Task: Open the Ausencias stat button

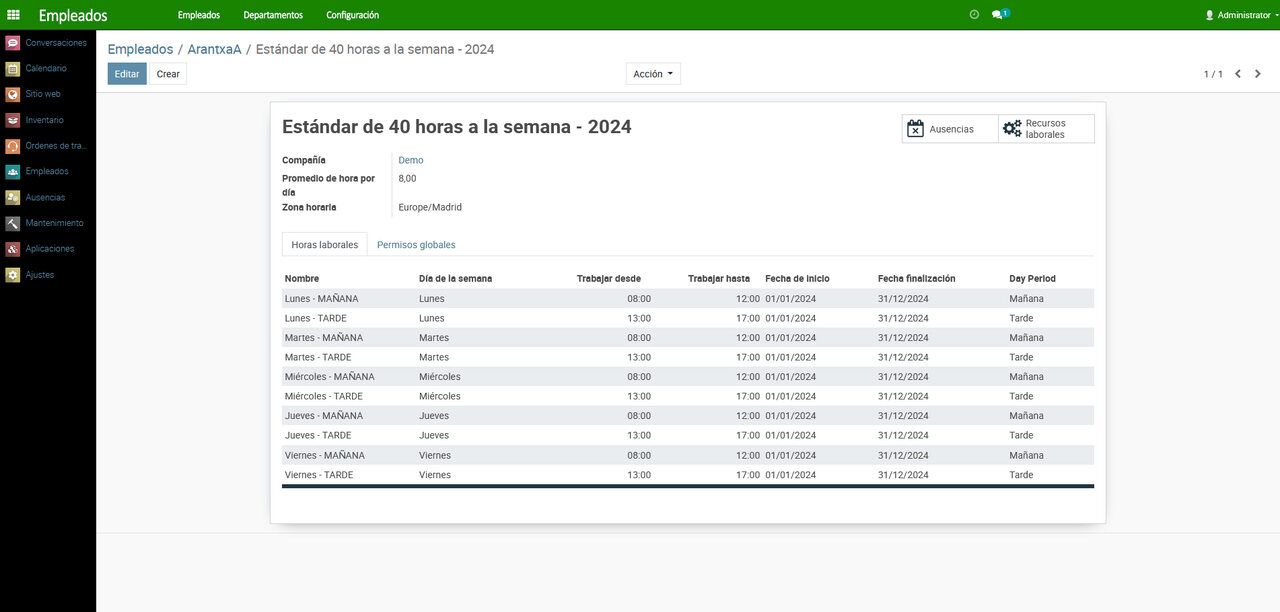Action: (x=950, y=129)
